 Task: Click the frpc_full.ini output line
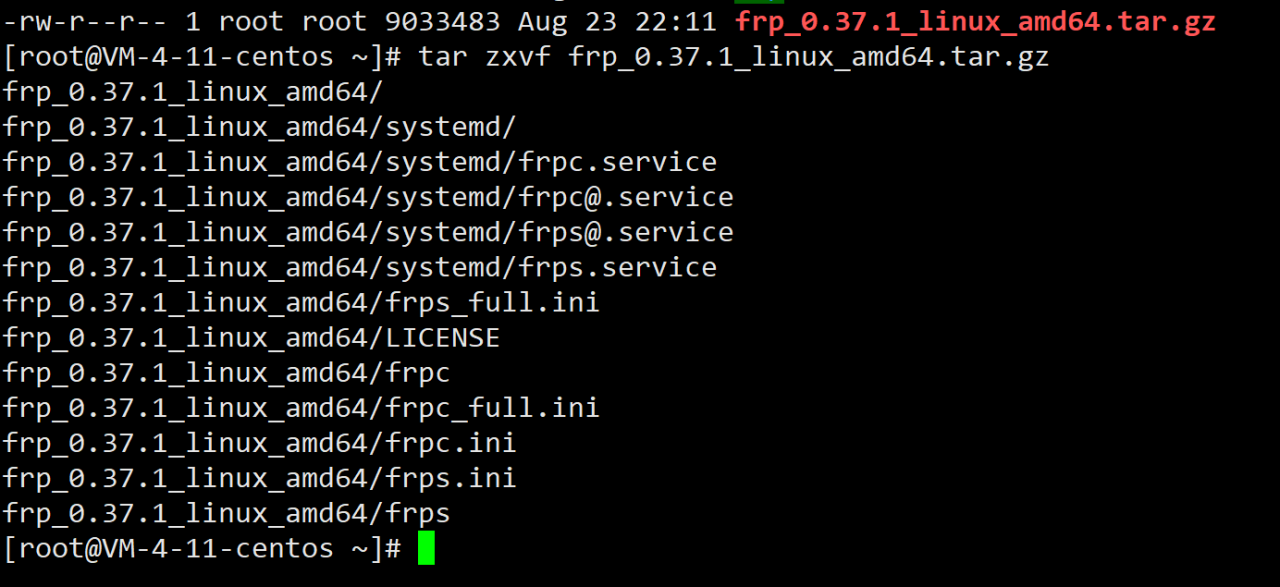point(300,408)
